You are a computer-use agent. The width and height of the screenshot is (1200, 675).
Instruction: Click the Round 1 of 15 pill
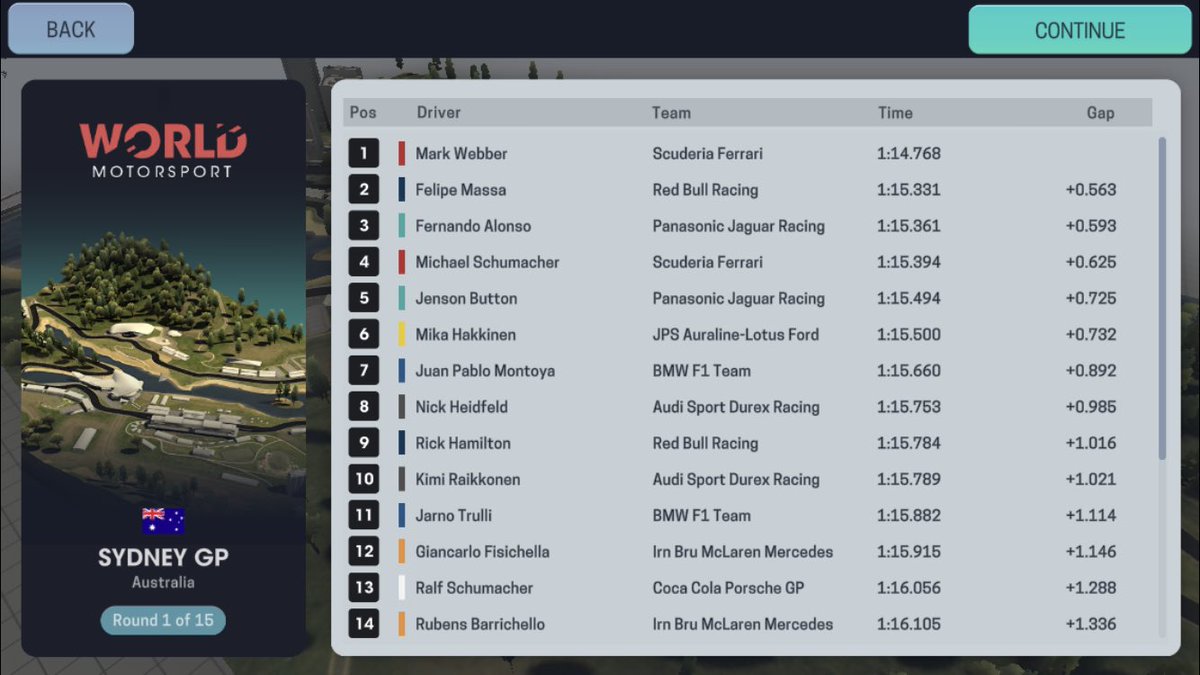point(163,620)
